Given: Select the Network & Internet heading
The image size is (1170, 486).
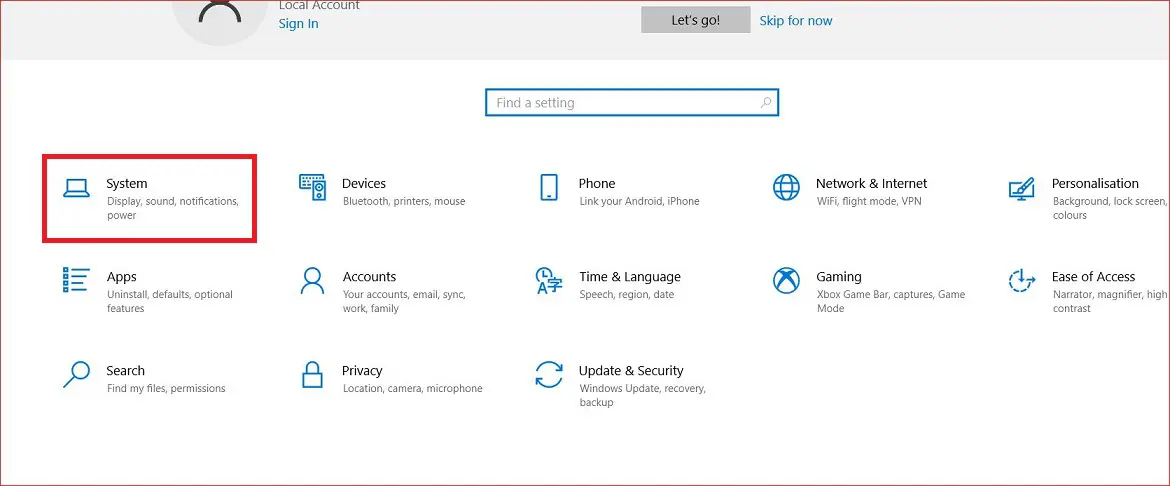Looking at the screenshot, I should [872, 184].
